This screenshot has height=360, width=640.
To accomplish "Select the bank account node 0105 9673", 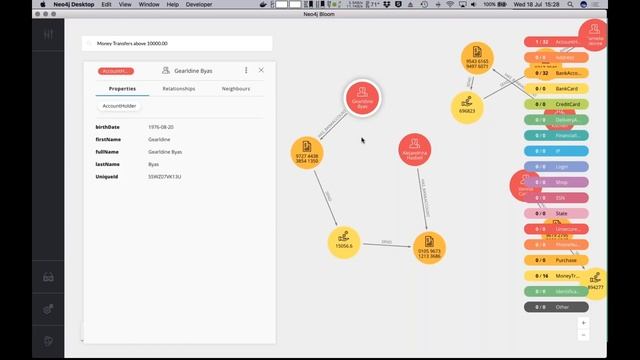I will tap(429, 248).
